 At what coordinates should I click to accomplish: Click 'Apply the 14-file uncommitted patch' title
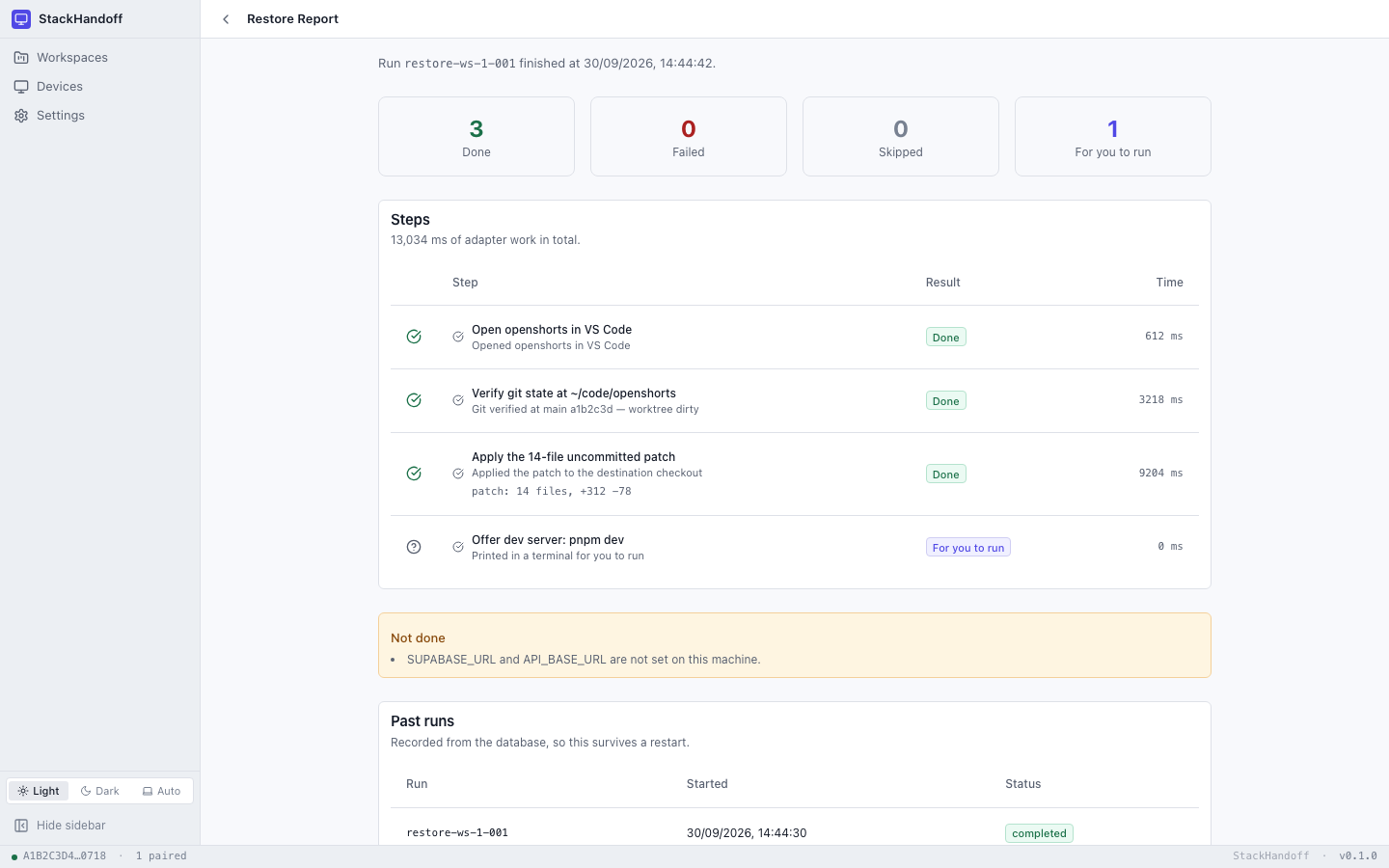pos(573,457)
